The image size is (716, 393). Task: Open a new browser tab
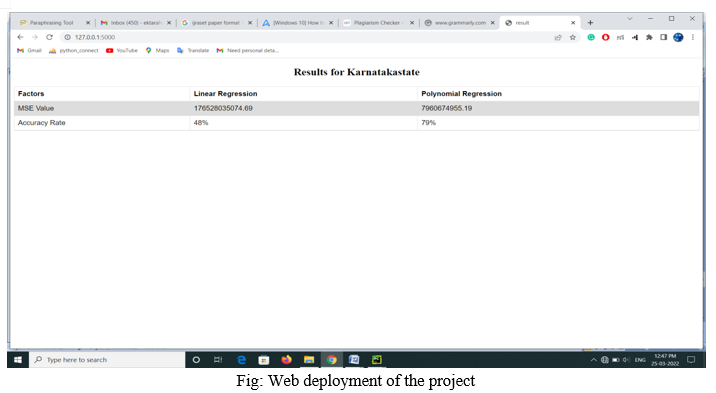coord(590,23)
